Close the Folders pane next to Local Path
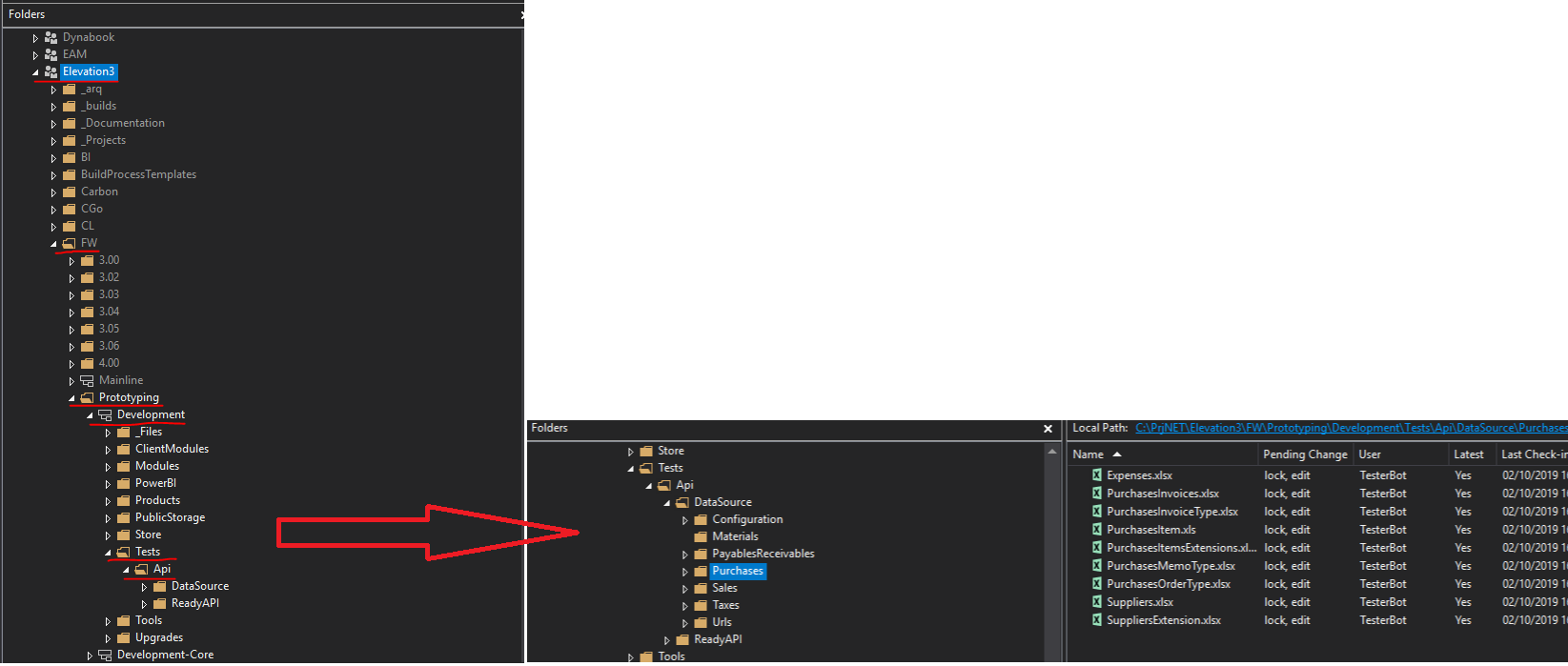 1048,429
